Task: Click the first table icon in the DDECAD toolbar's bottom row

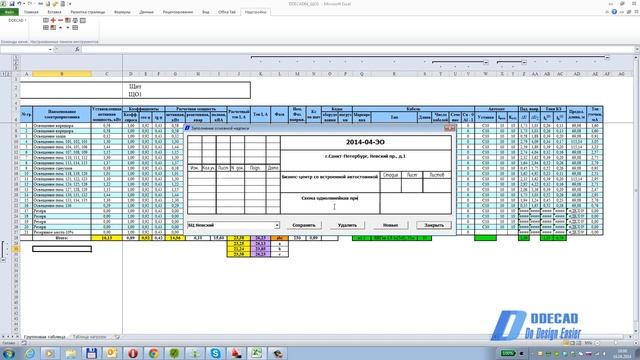Action: [x=46, y=28]
